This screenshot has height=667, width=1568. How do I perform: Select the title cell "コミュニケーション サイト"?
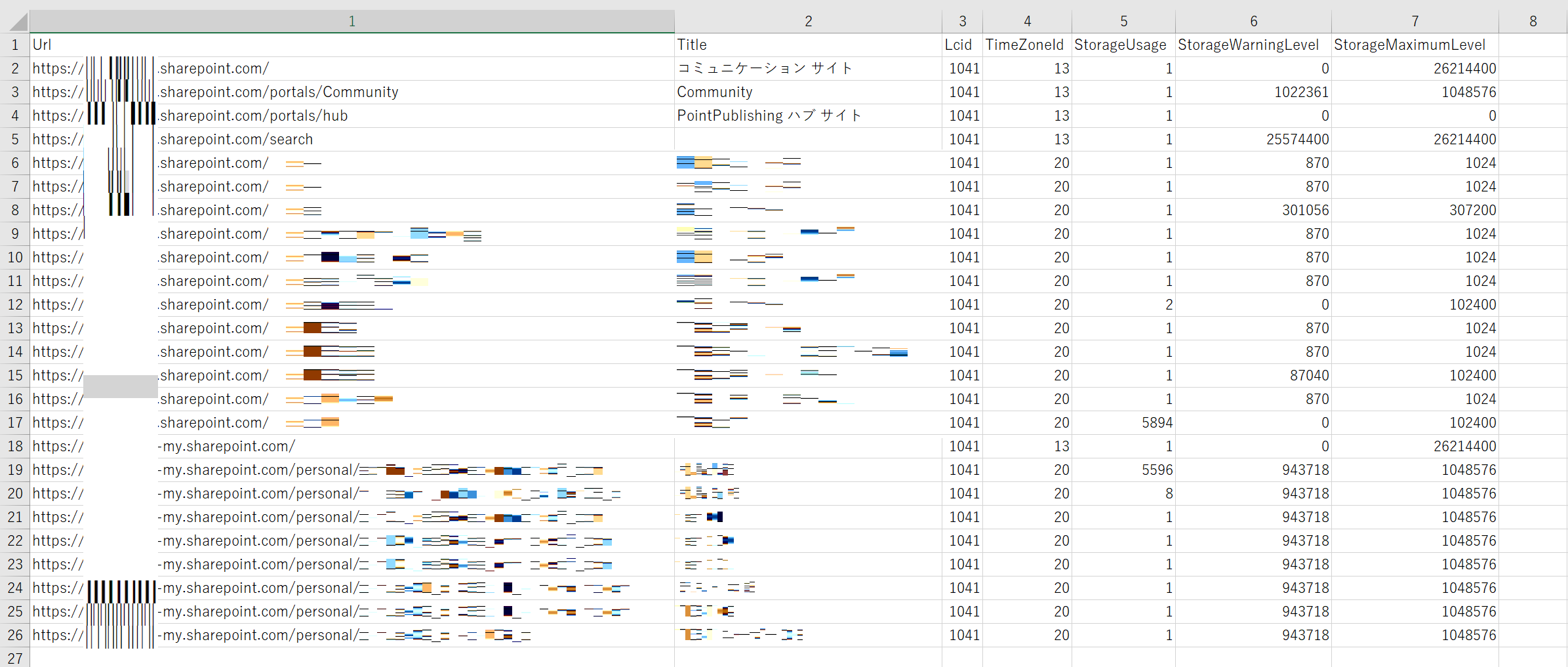click(x=808, y=68)
